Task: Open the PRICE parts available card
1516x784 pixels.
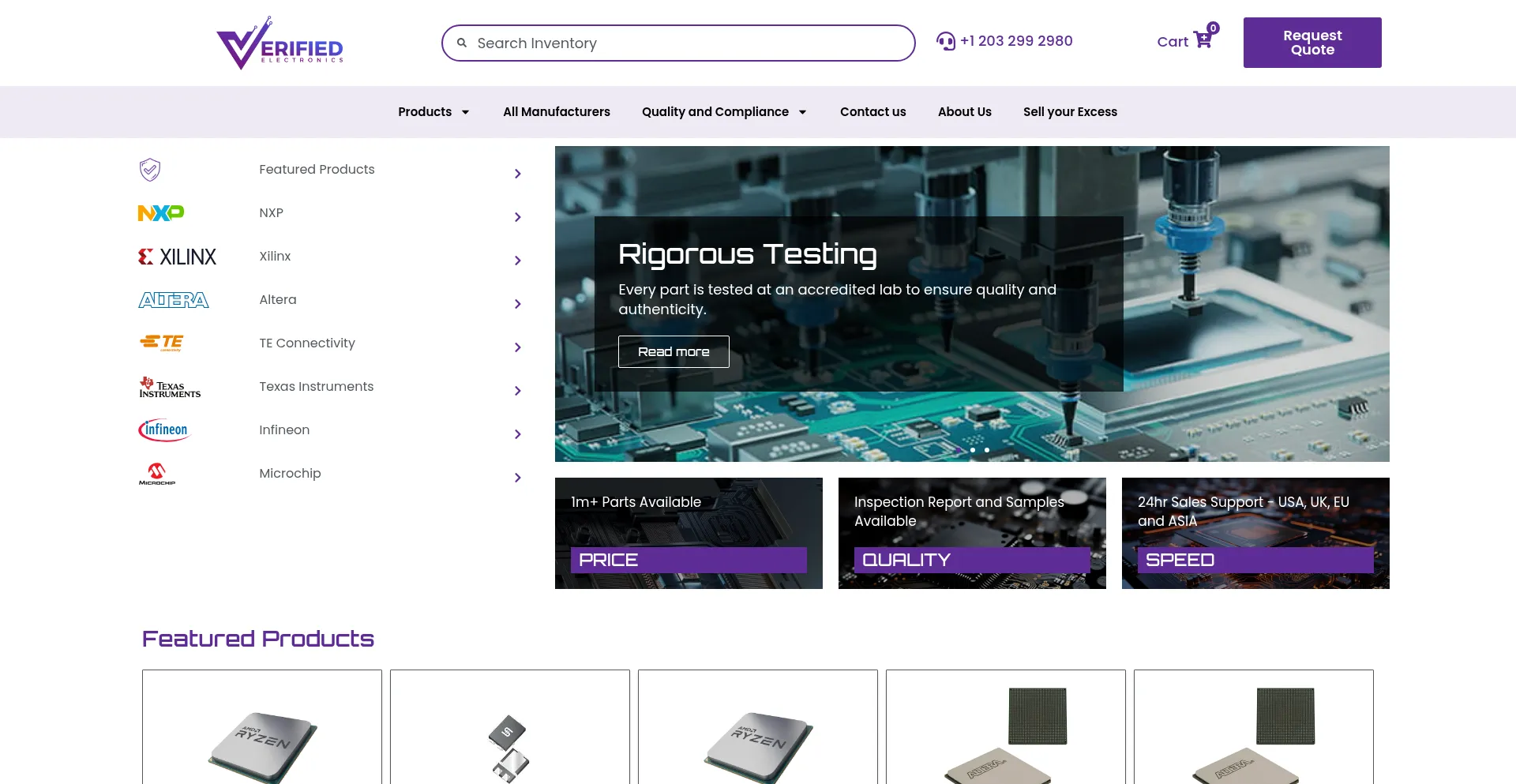Action: [x=689, y=533]
